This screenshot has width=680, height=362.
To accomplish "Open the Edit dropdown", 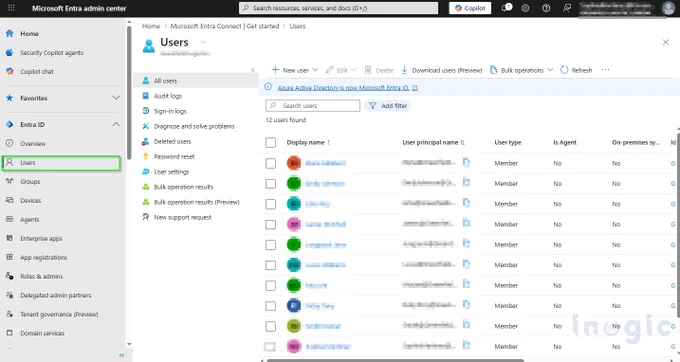I will pyautogui.click(x=341, y=70).
